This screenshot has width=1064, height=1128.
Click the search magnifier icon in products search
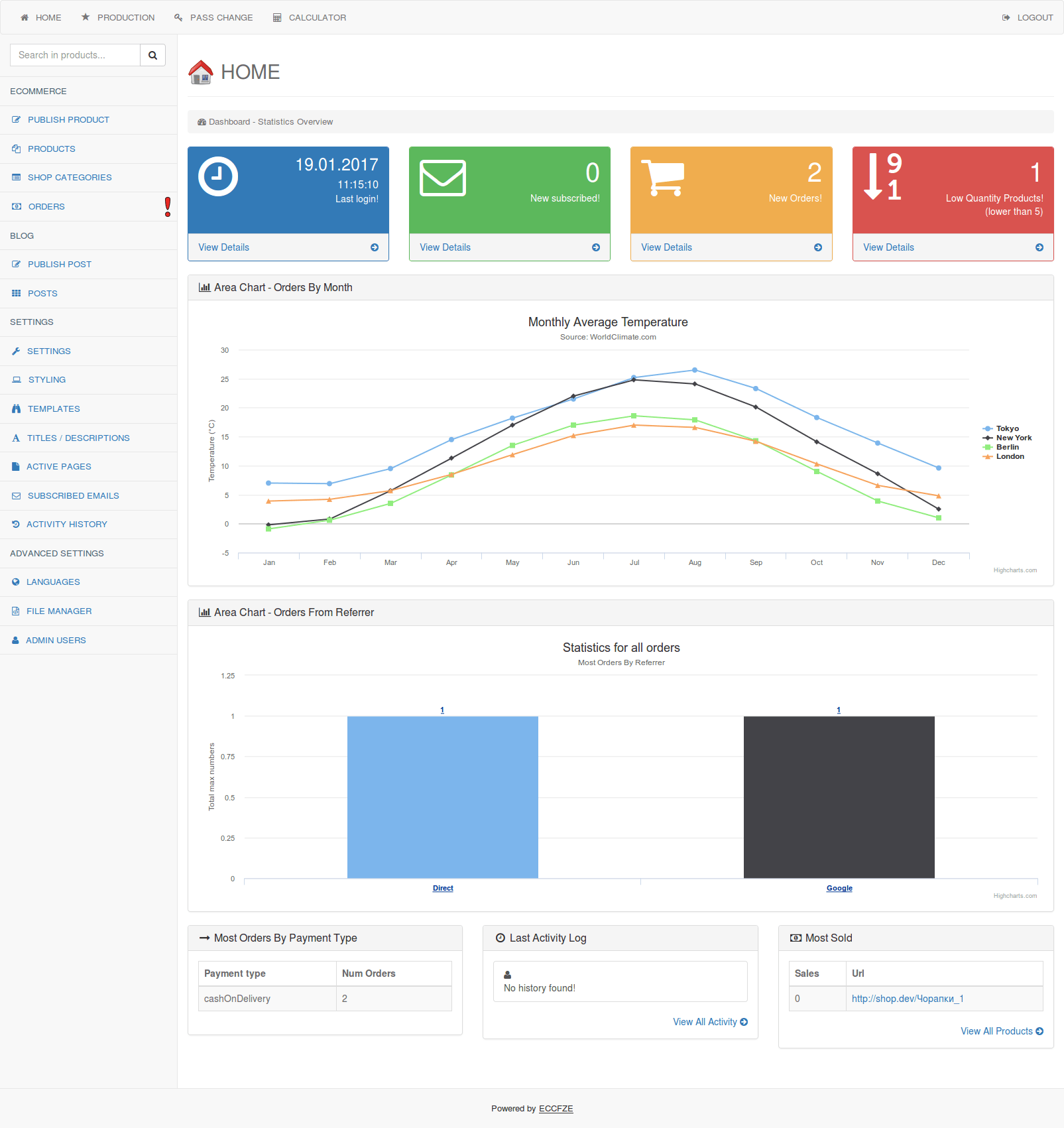(152, 55)
